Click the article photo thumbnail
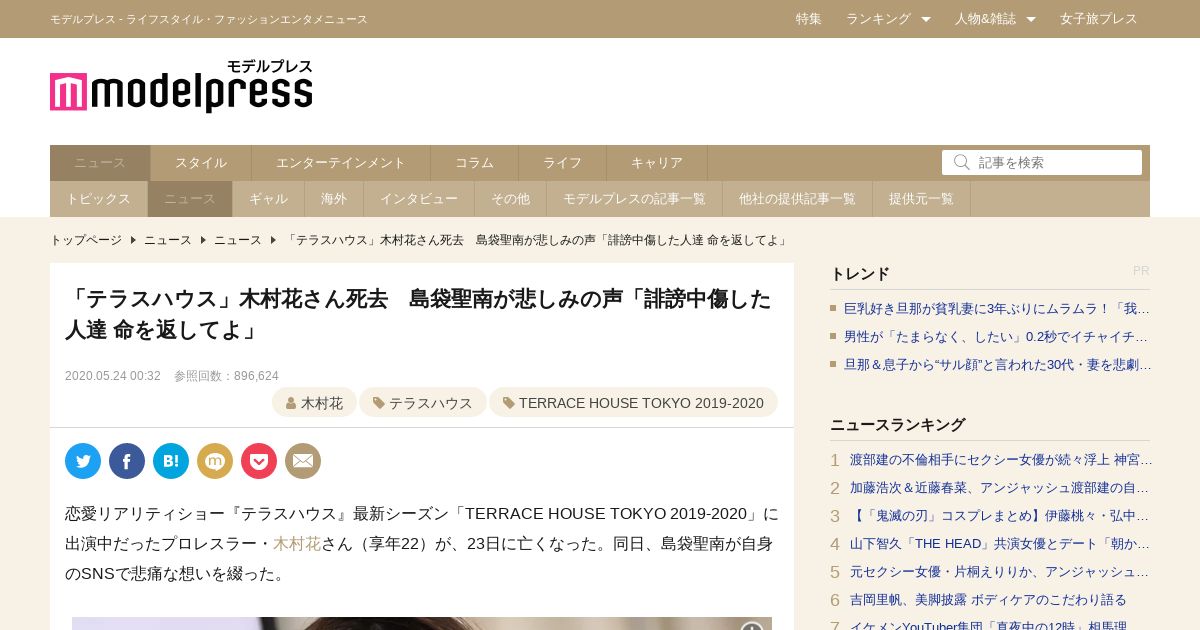 422,624
